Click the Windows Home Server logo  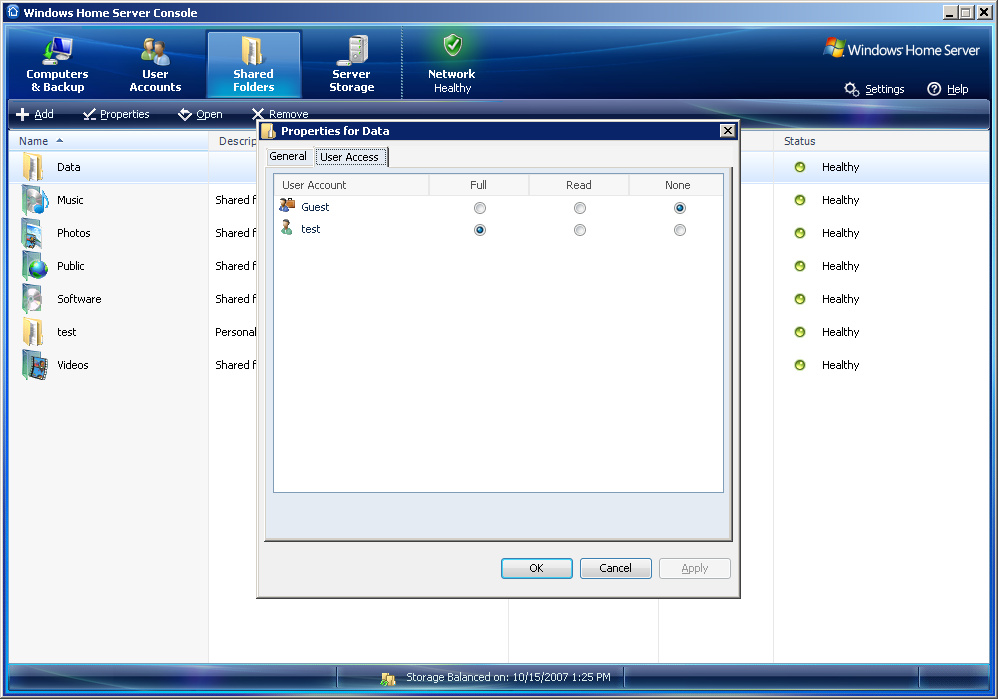tap(901, 50)
